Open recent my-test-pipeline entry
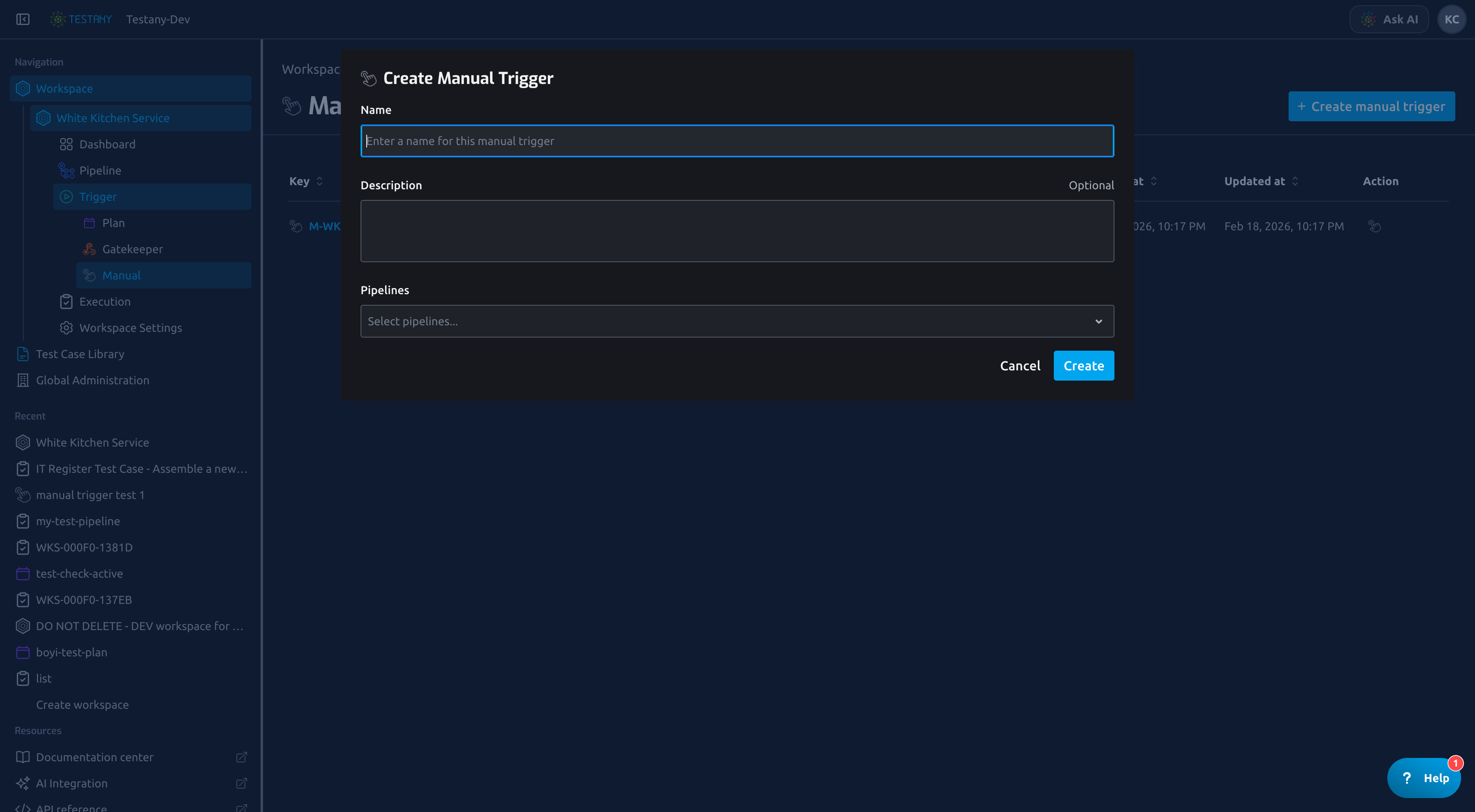 click(x=131, y=521)
